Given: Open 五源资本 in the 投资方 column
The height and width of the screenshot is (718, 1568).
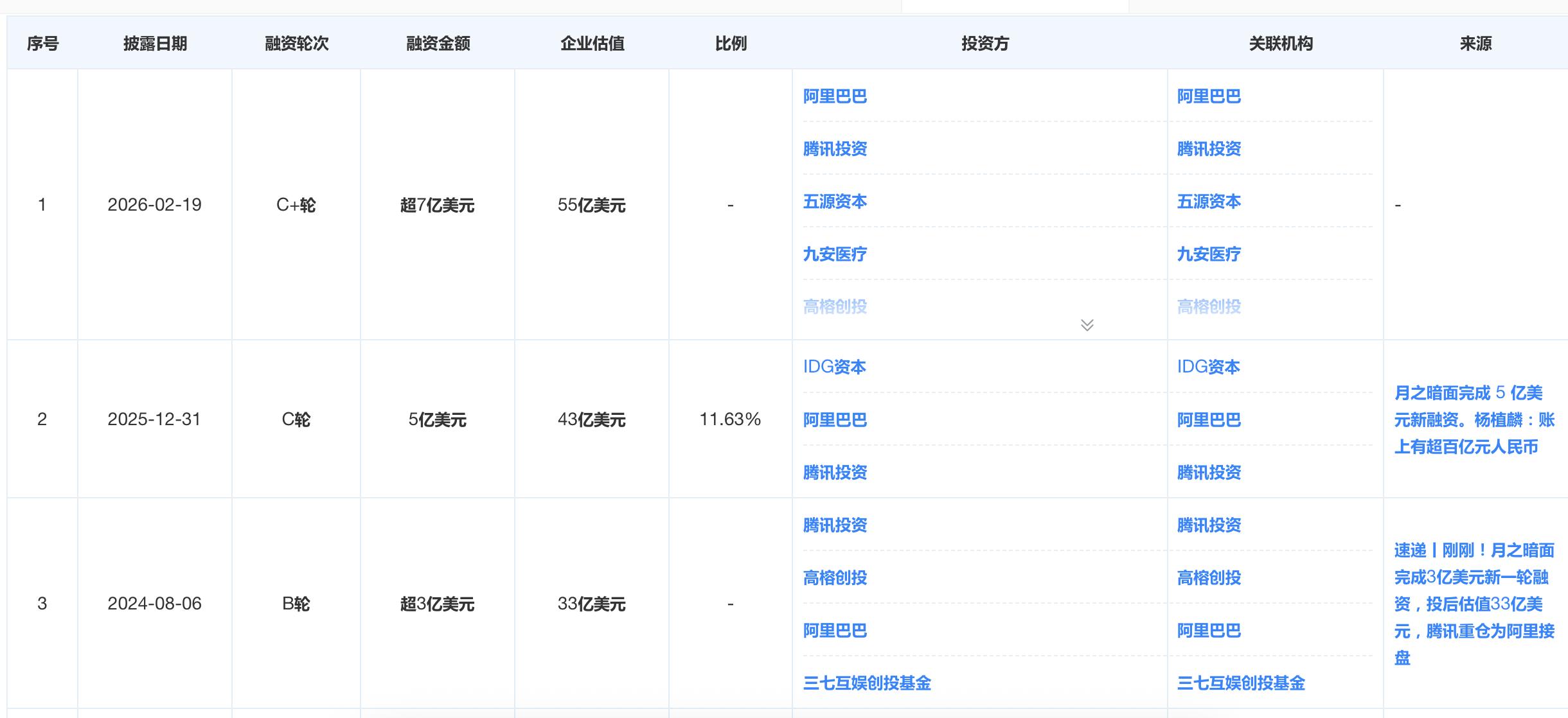Looking at the screenshot, I should coord(835,202).
